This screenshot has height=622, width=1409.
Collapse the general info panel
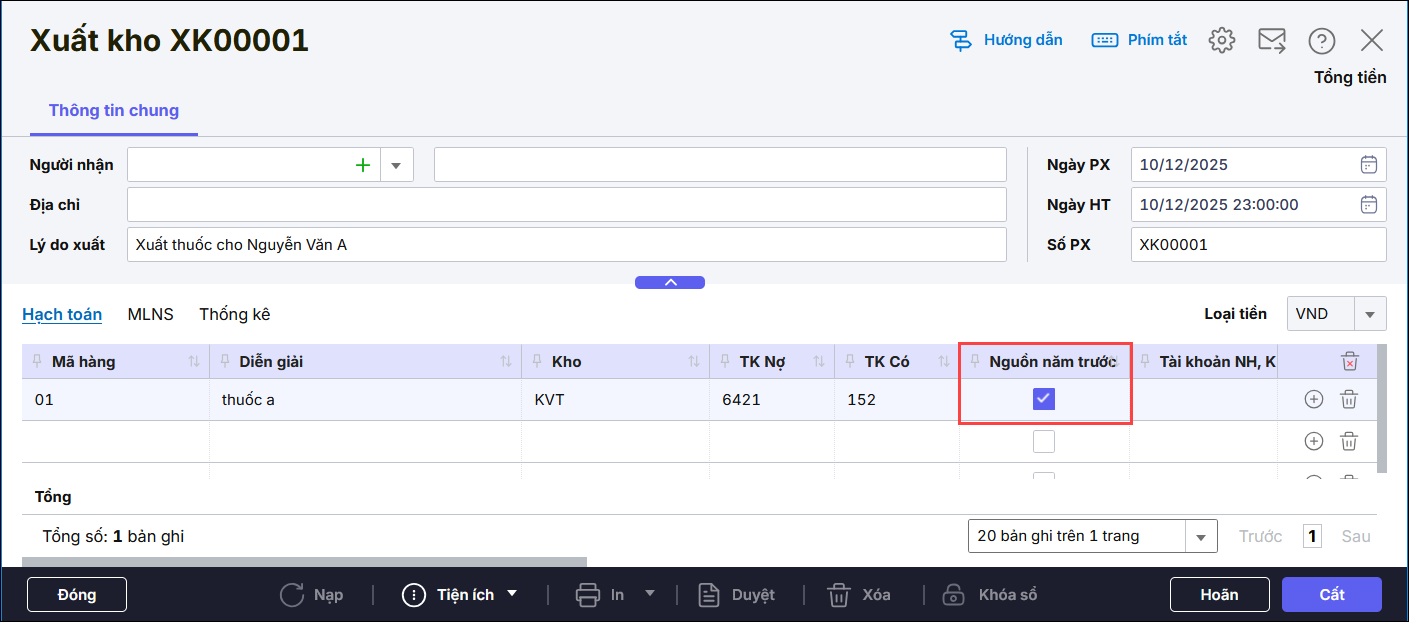tap(670, 283)
